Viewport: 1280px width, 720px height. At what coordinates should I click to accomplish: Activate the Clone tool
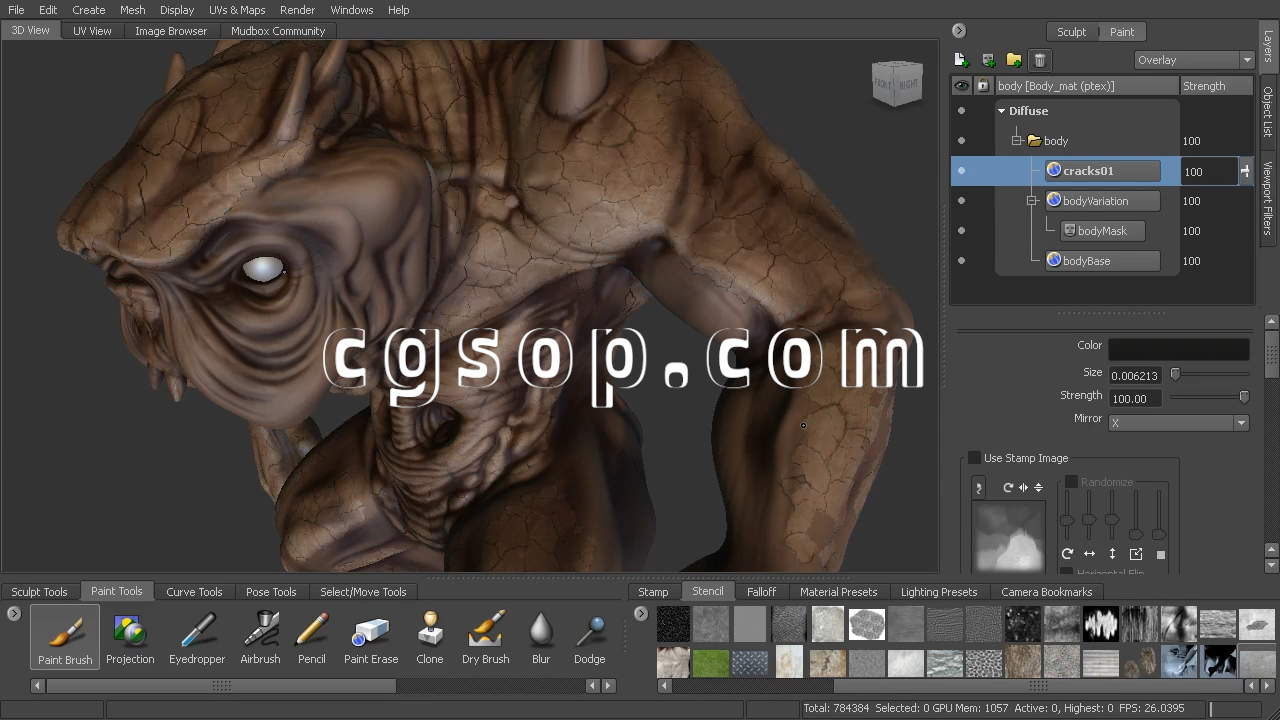coord(429,637)
